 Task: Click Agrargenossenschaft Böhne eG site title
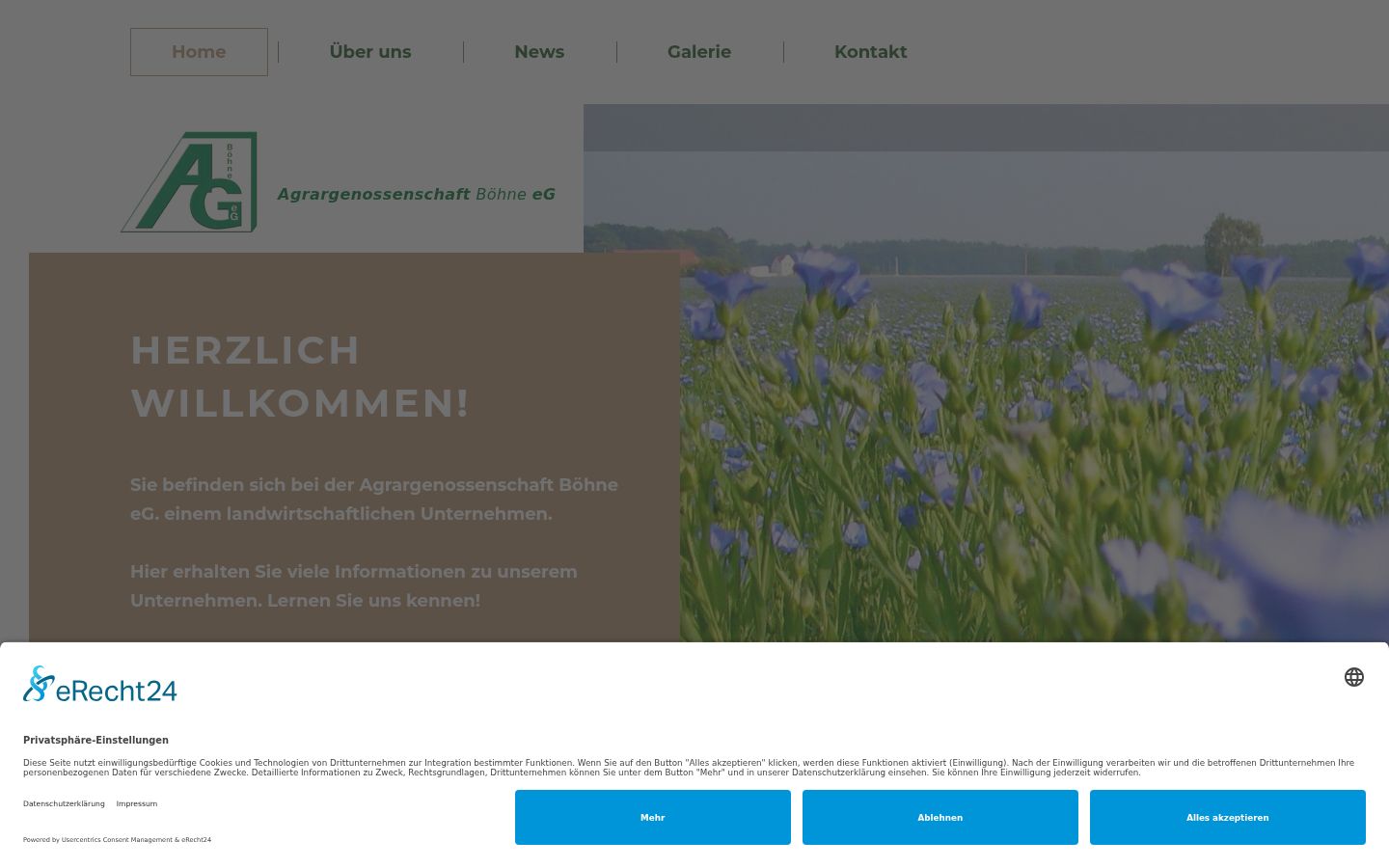(417, 195)
